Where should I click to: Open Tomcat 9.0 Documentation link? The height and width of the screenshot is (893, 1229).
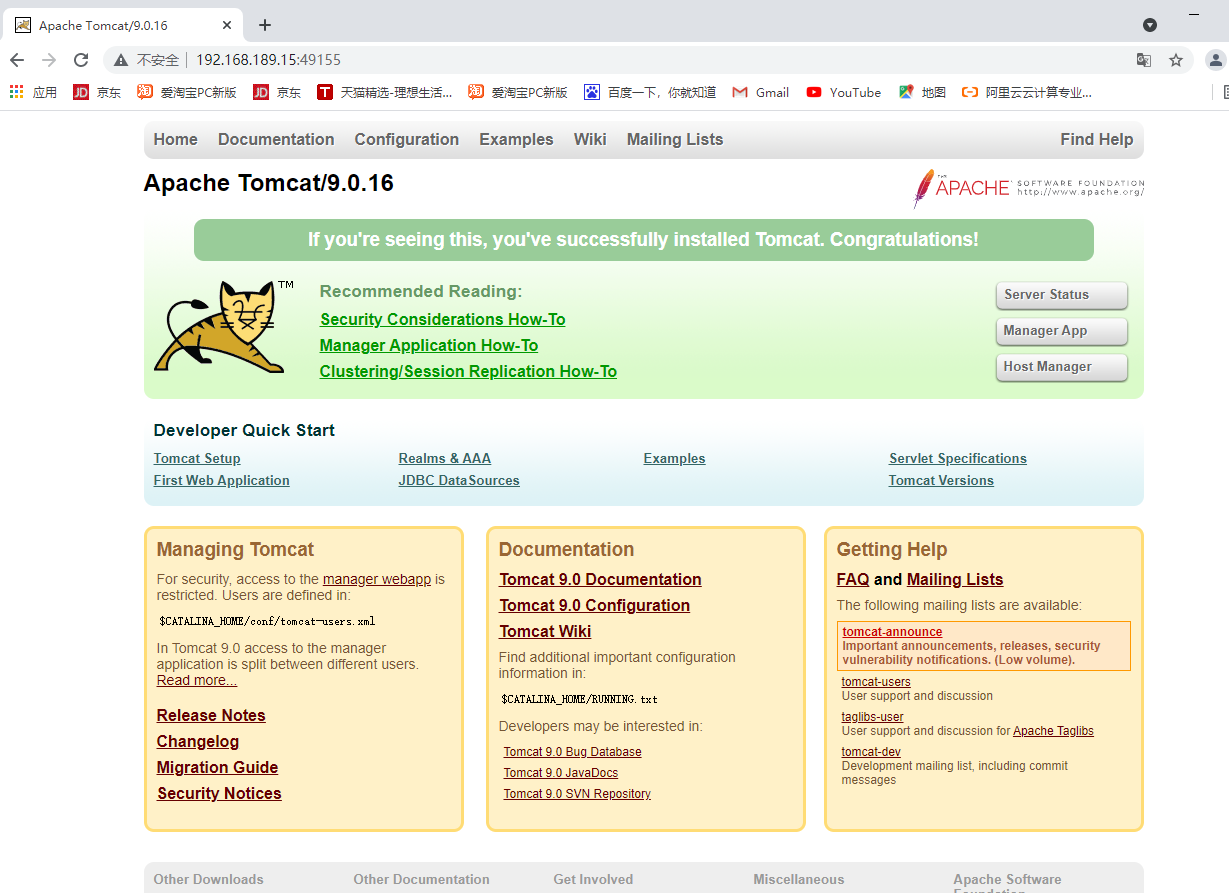click(601, 580)
